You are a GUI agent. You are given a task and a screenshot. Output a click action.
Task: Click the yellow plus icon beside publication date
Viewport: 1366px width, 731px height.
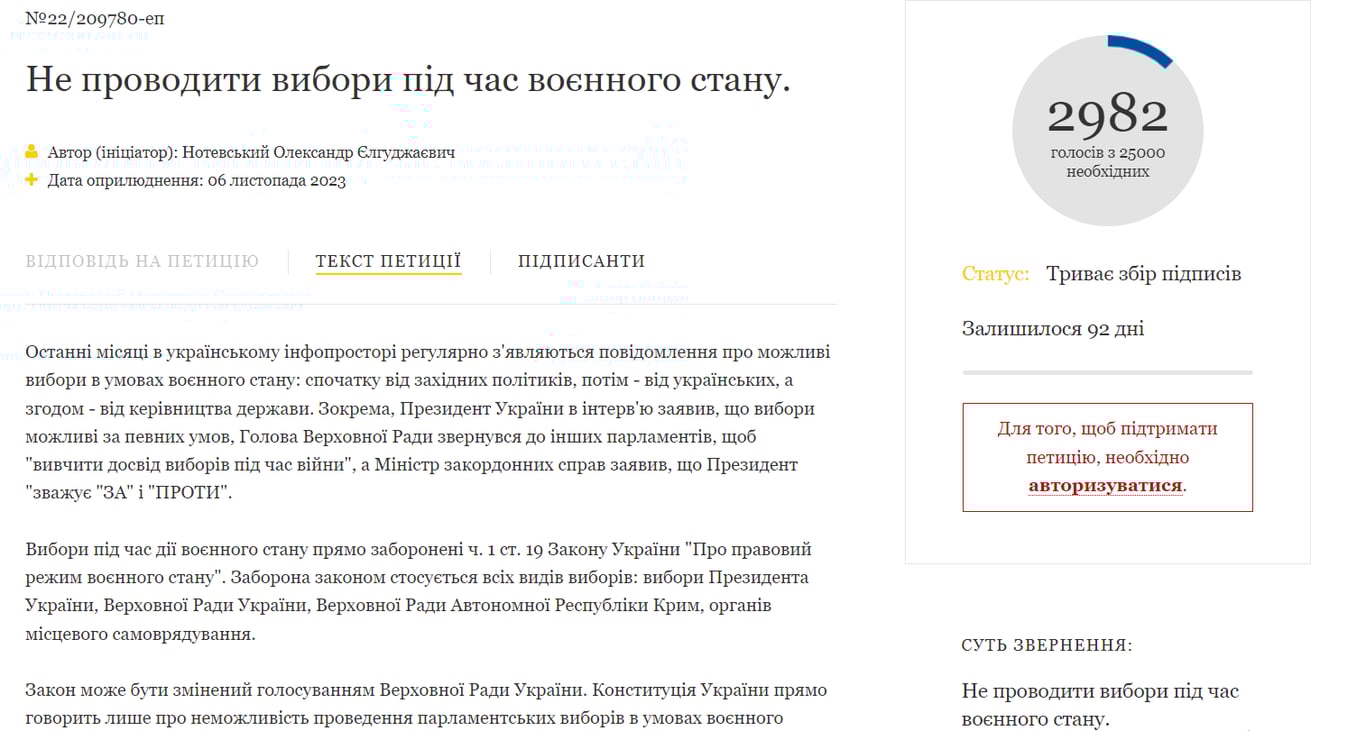click(32, 180)
